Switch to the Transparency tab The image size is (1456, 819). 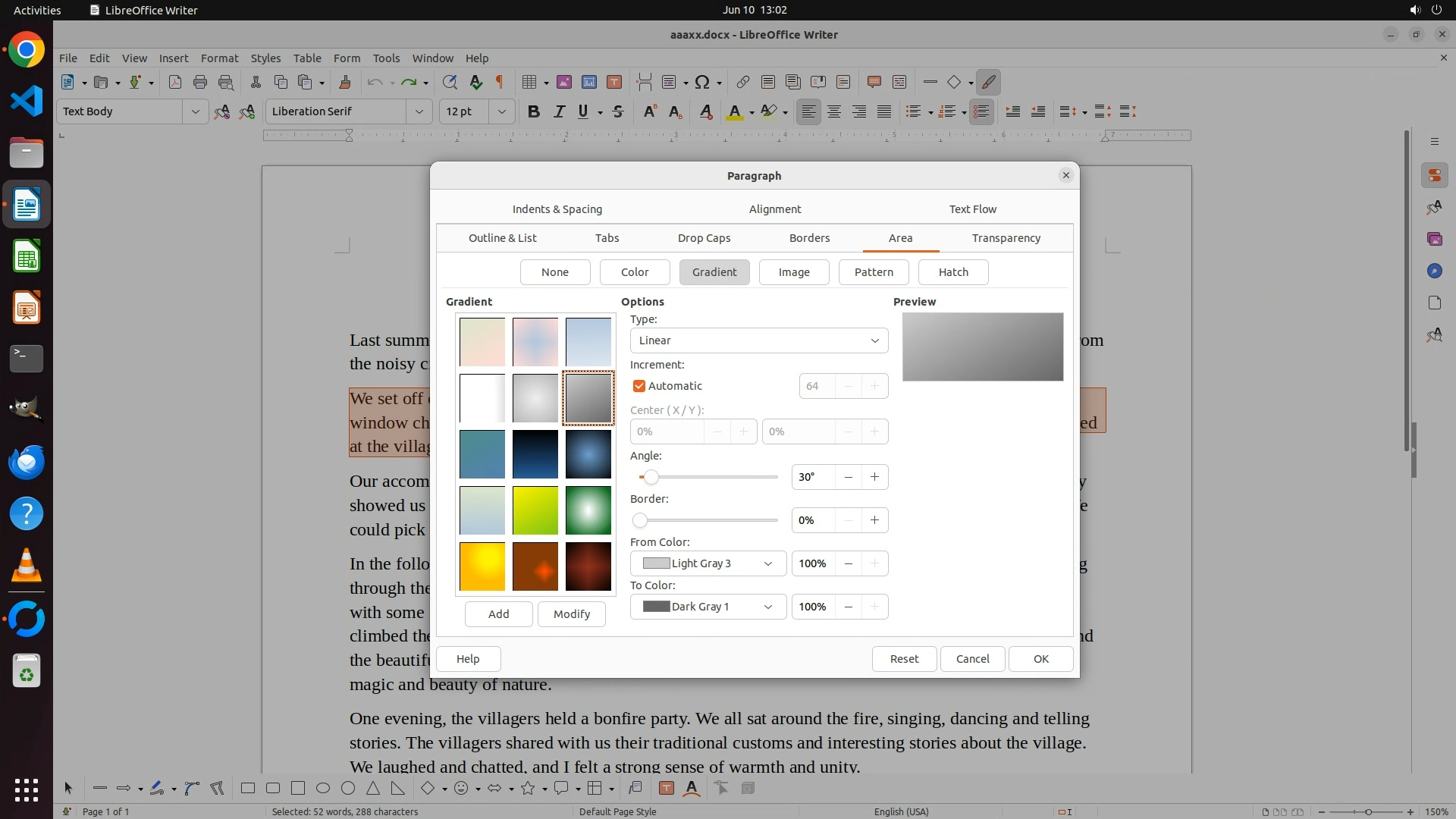1006,238
